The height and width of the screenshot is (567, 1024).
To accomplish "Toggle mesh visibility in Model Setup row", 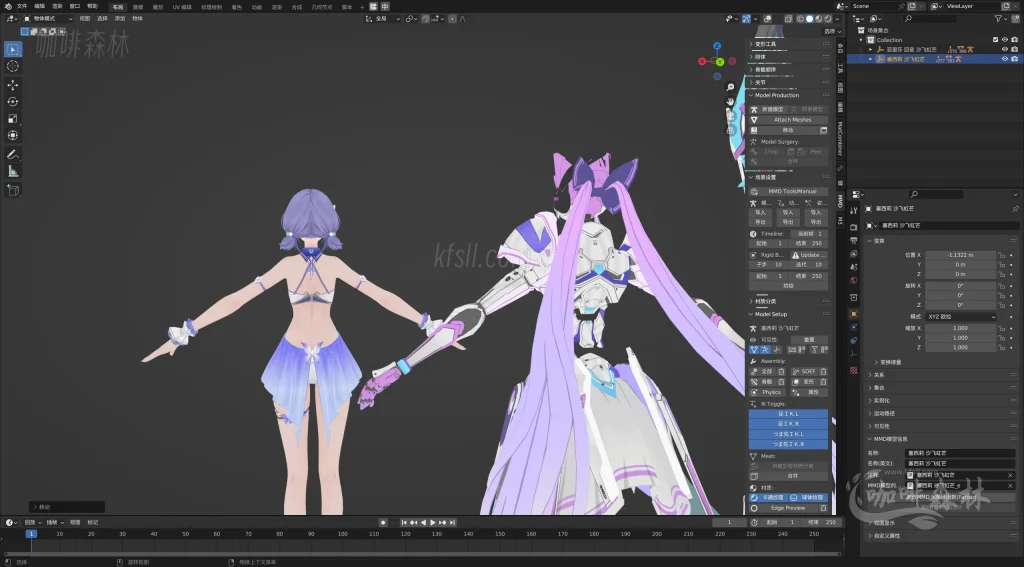I will point(754,350).
